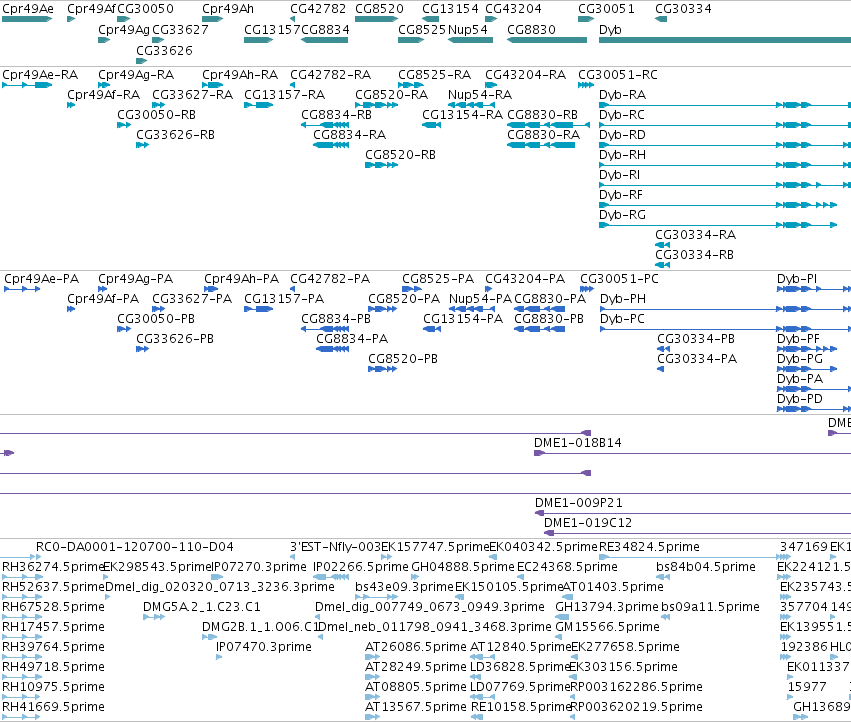Click the Cpr49Ah-PA protein label
851x722 pixels.
(242, 279)
